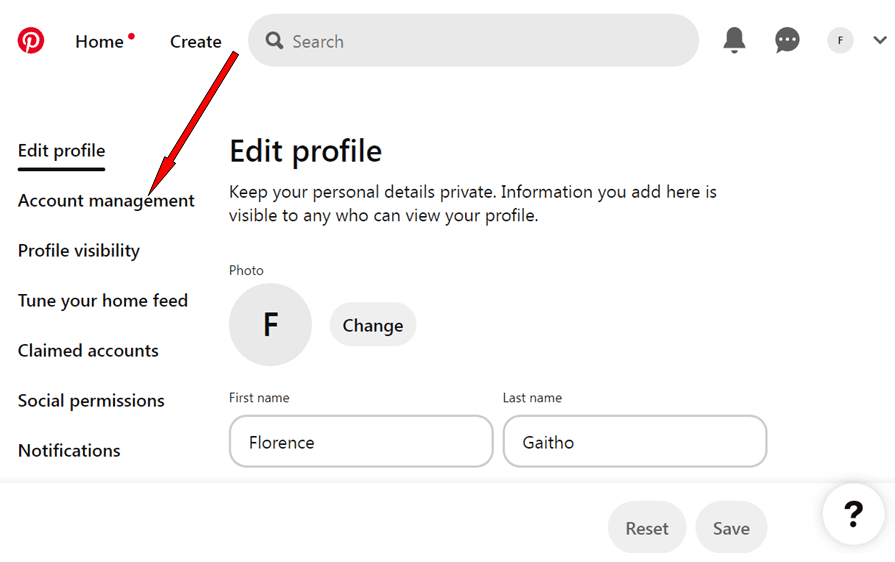The width and height of the screenshot is (895, 562).
Task: Click the "Keep your personal details private" description
Action: pos(473,204)
